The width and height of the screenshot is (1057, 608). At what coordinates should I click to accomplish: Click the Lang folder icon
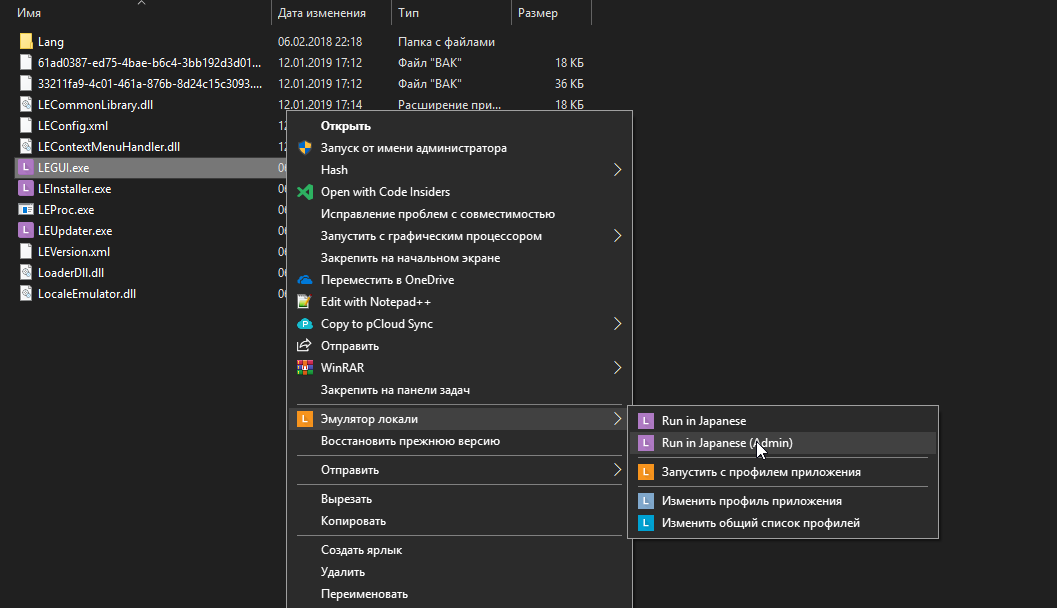(26, 41)
